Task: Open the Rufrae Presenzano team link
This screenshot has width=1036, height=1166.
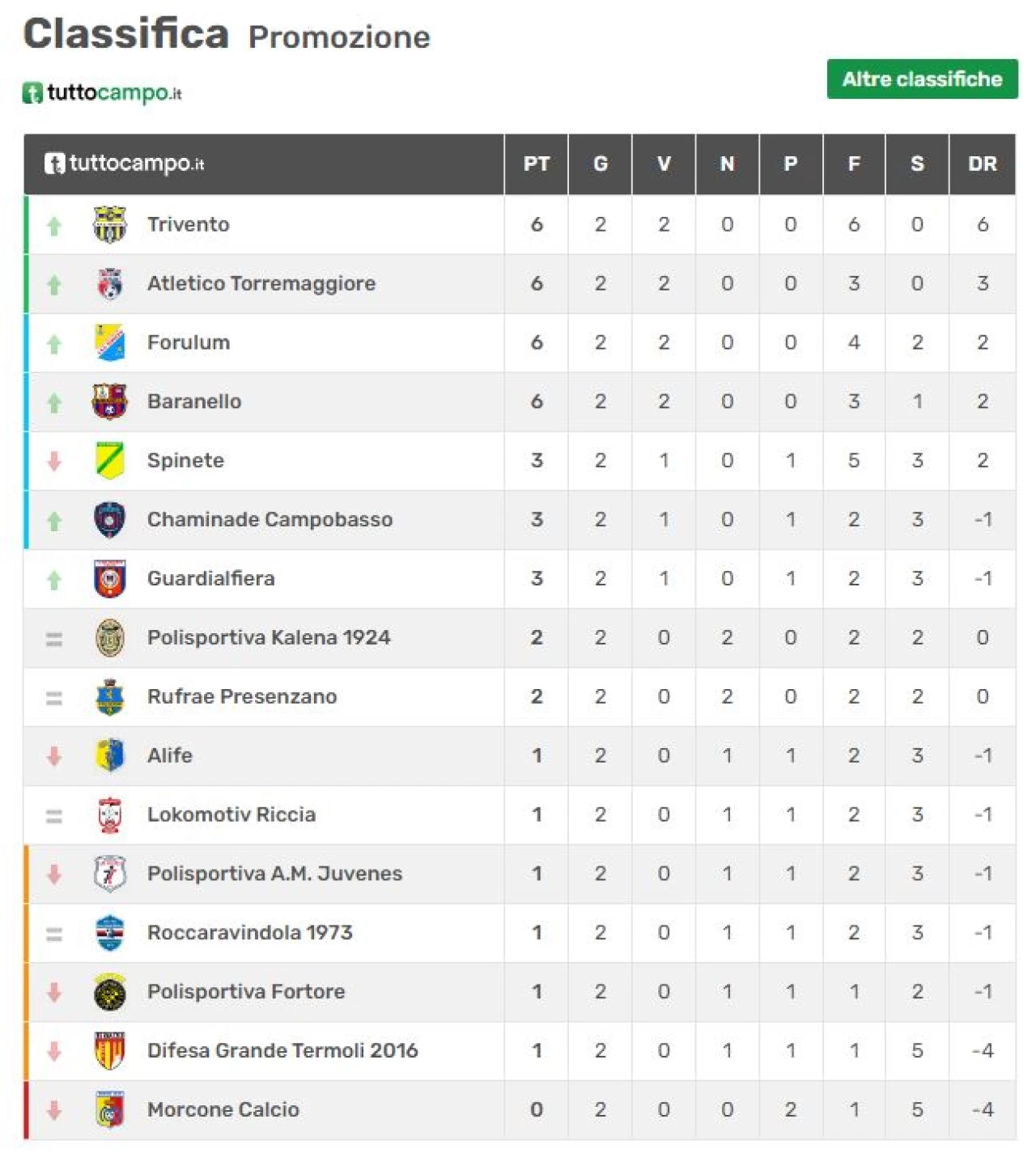Action: coord(242,696)
